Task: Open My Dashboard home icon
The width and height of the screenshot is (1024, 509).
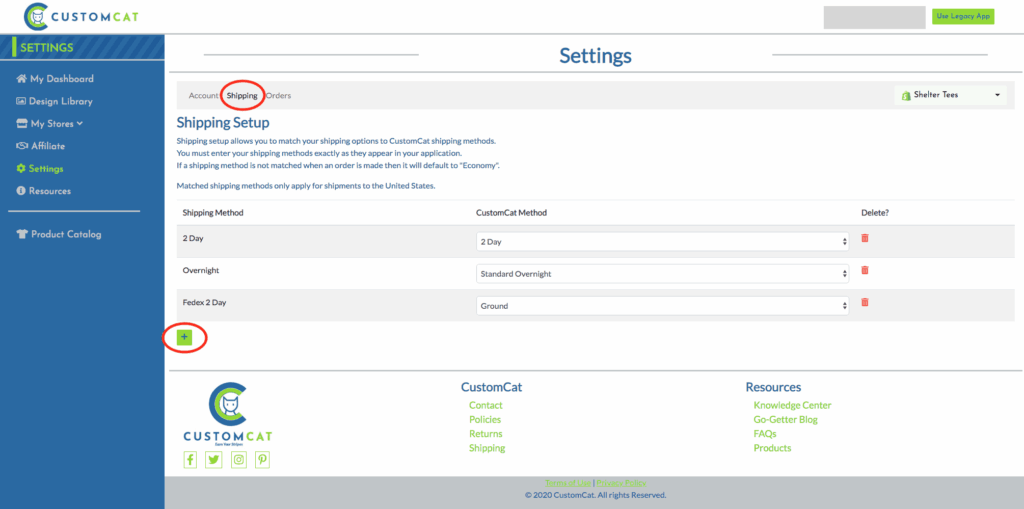Action: 22,79
